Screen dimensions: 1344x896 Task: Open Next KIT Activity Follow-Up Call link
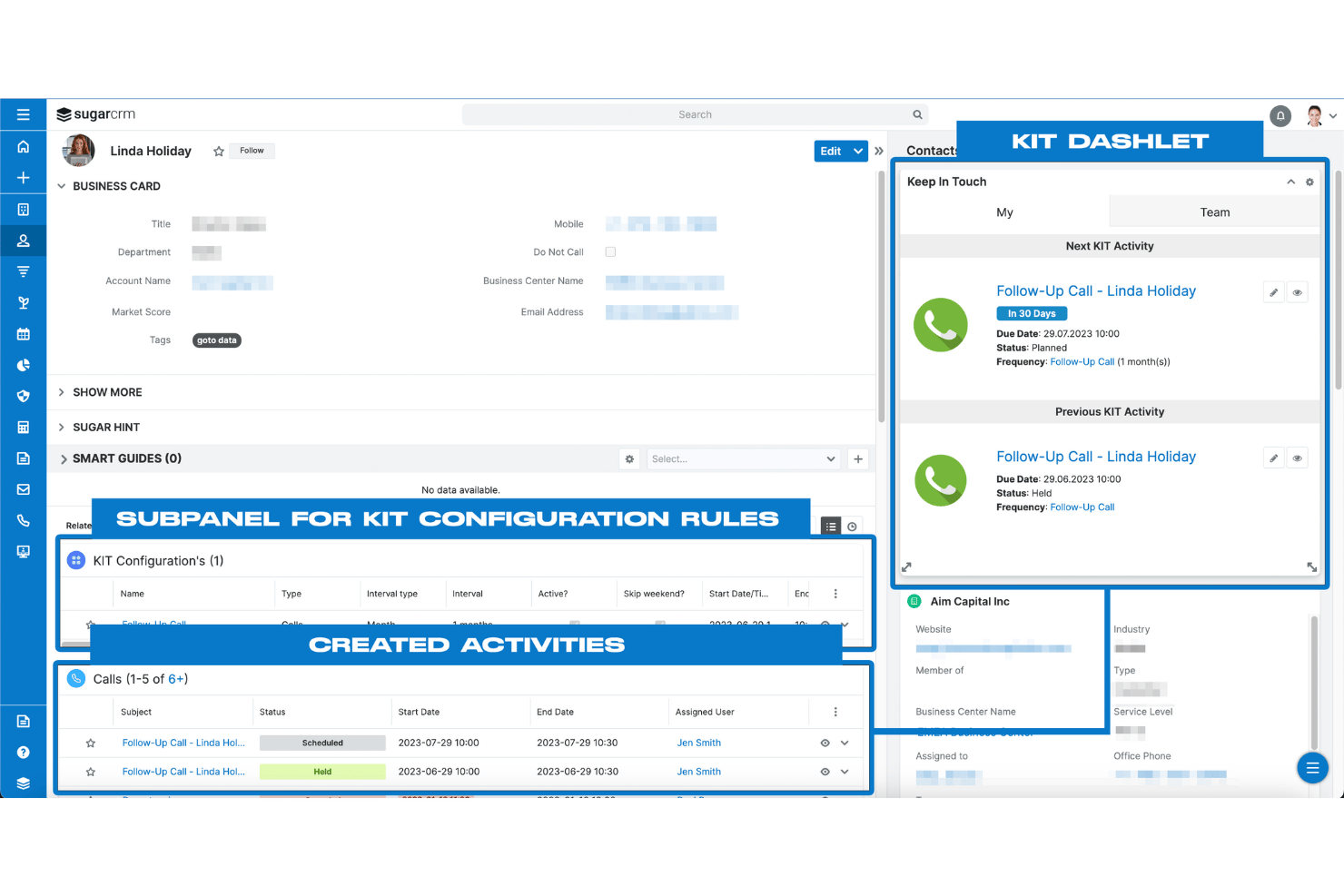1096,290
